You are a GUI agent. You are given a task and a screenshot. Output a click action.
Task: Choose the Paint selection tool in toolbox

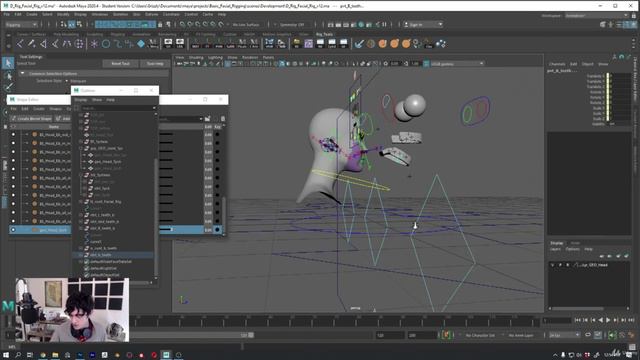point(8,87)
